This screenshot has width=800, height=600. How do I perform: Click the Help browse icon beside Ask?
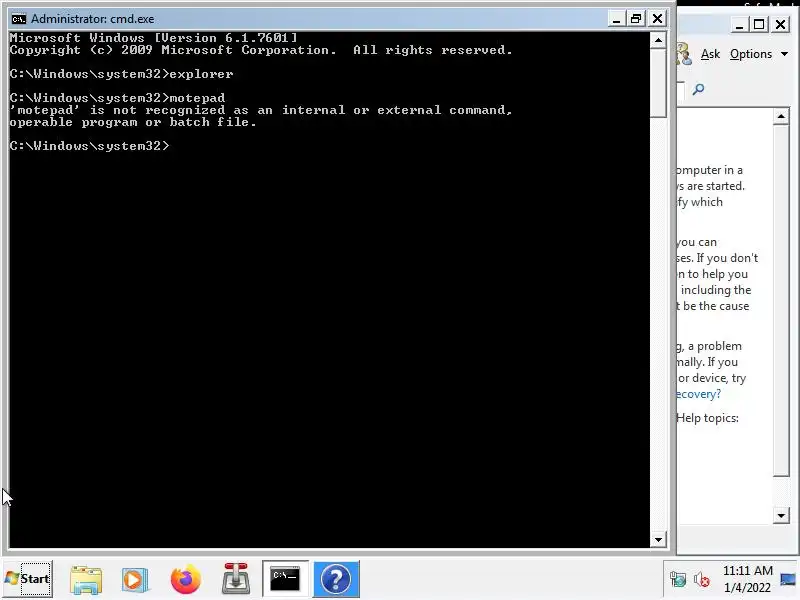coord(684,54)
